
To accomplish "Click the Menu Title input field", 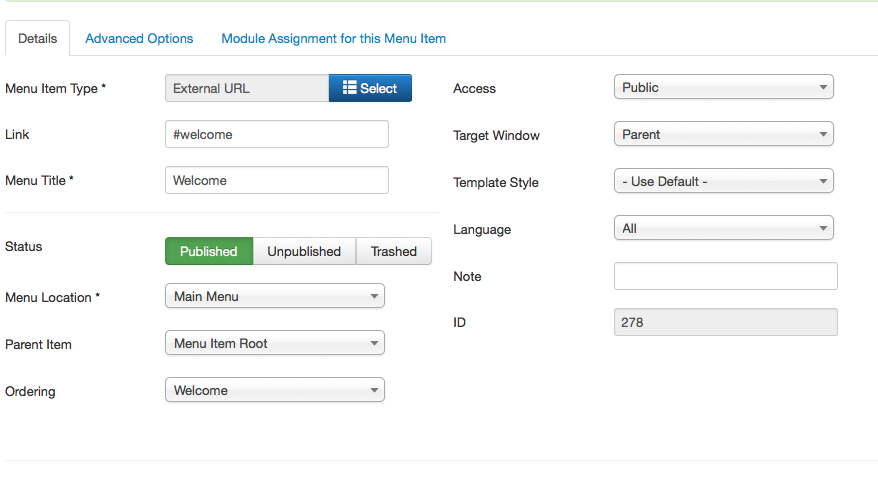I will tap(277, 180).
